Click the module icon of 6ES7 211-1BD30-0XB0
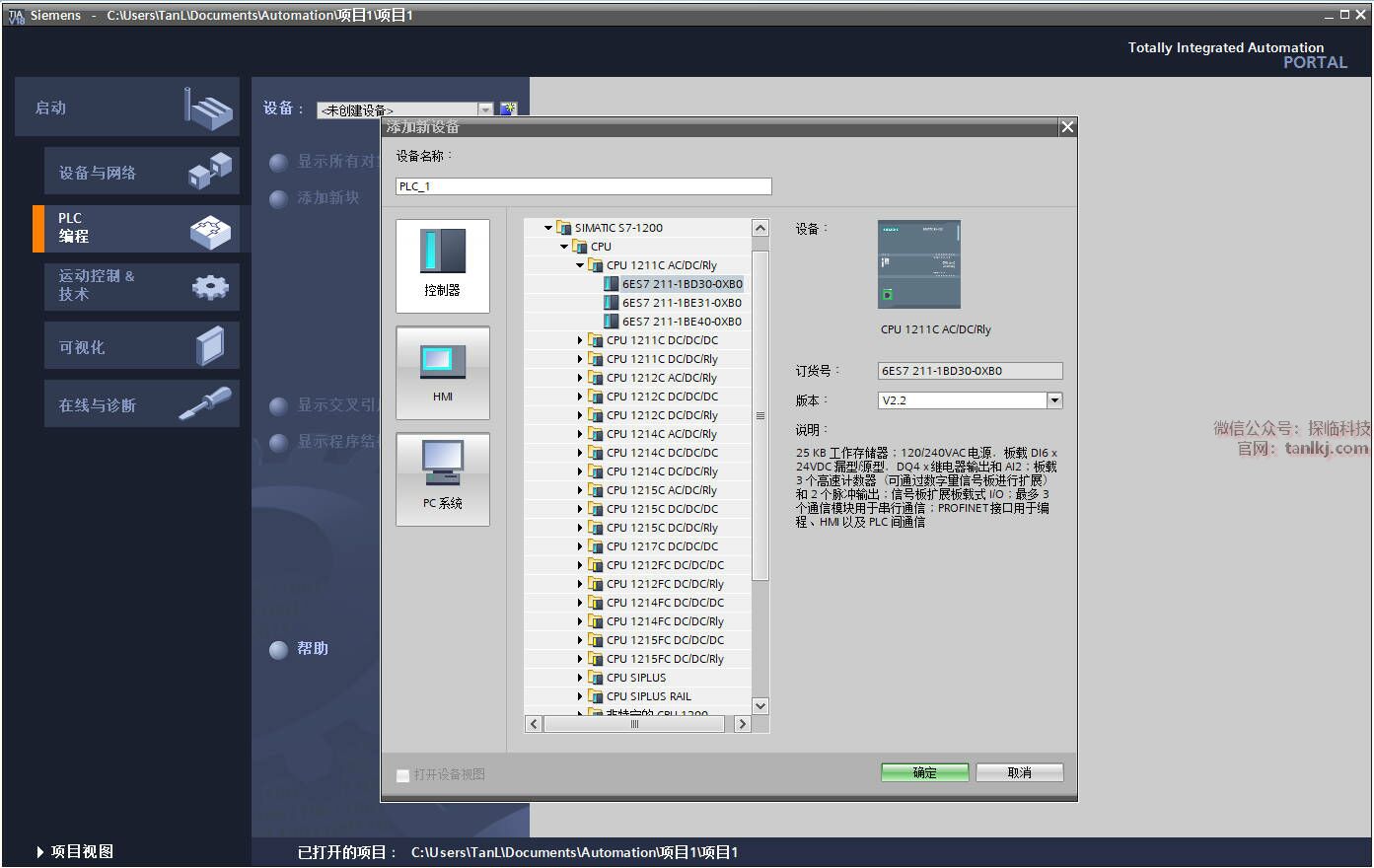This screenshot has height=868, width=1374. 612,284
